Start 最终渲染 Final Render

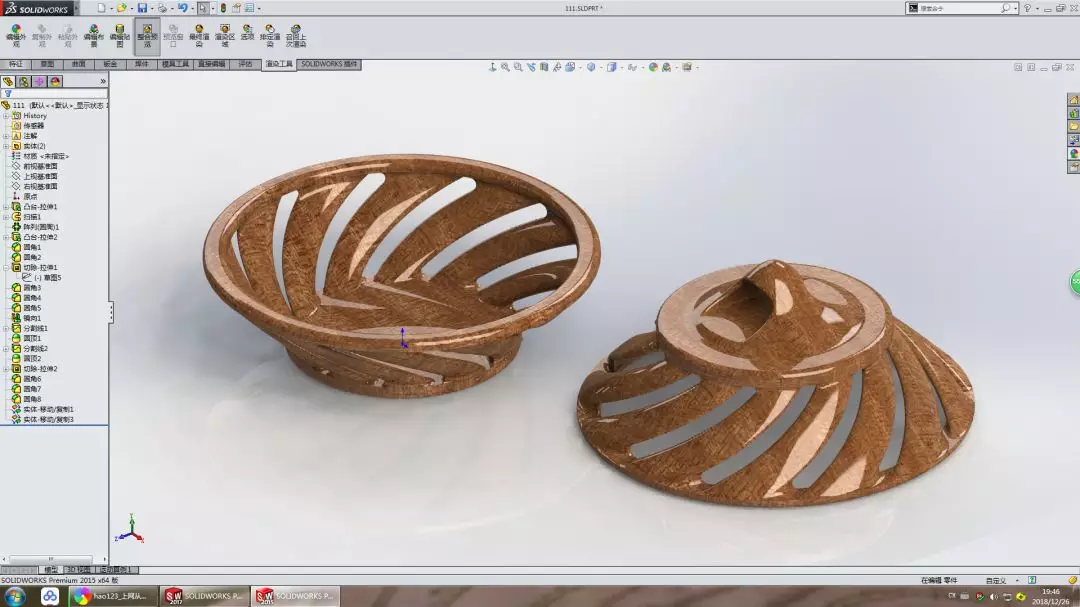pyautogui.click(x=199, y=36)
